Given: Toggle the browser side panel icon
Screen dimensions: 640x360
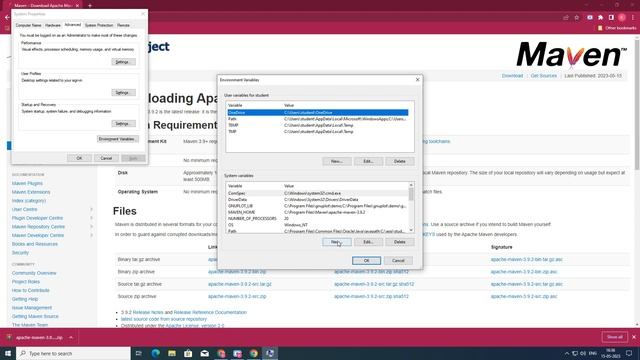Looking at the screenshot, I should [x=611, y=18].
